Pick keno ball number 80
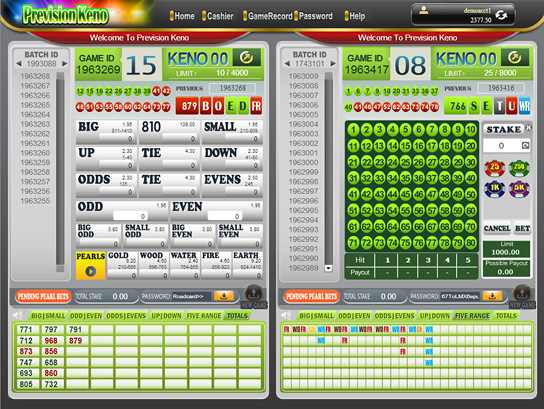 tap(470, 242)
